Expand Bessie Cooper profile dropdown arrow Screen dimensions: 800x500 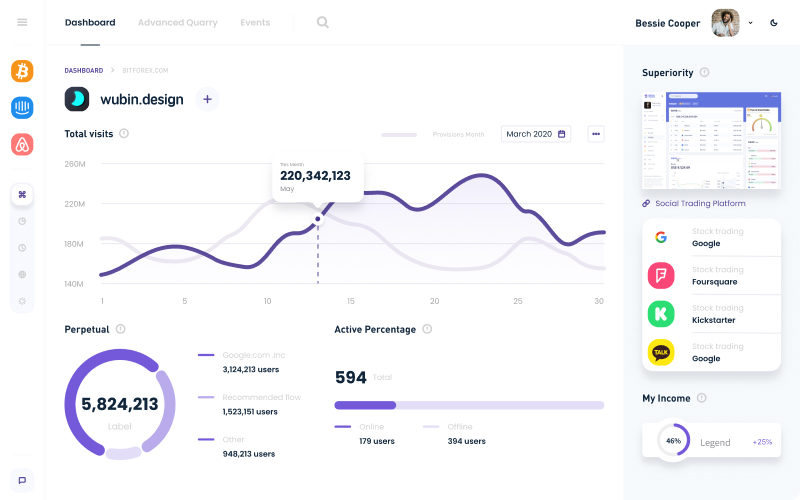pyautogui.click(x=750, y=23)
